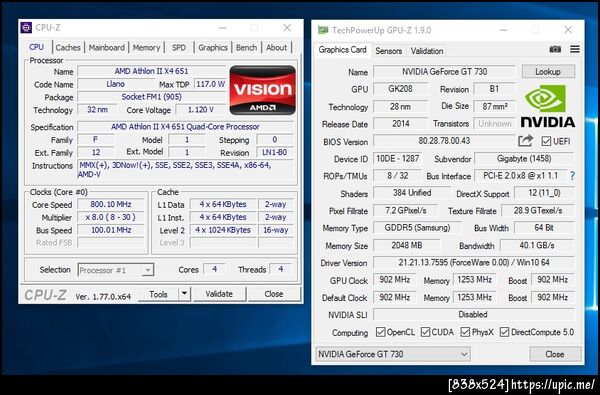600x395 pixels.
Task: Switch to the Sensors tab in GPU-Z
Action: coord(388,51)
